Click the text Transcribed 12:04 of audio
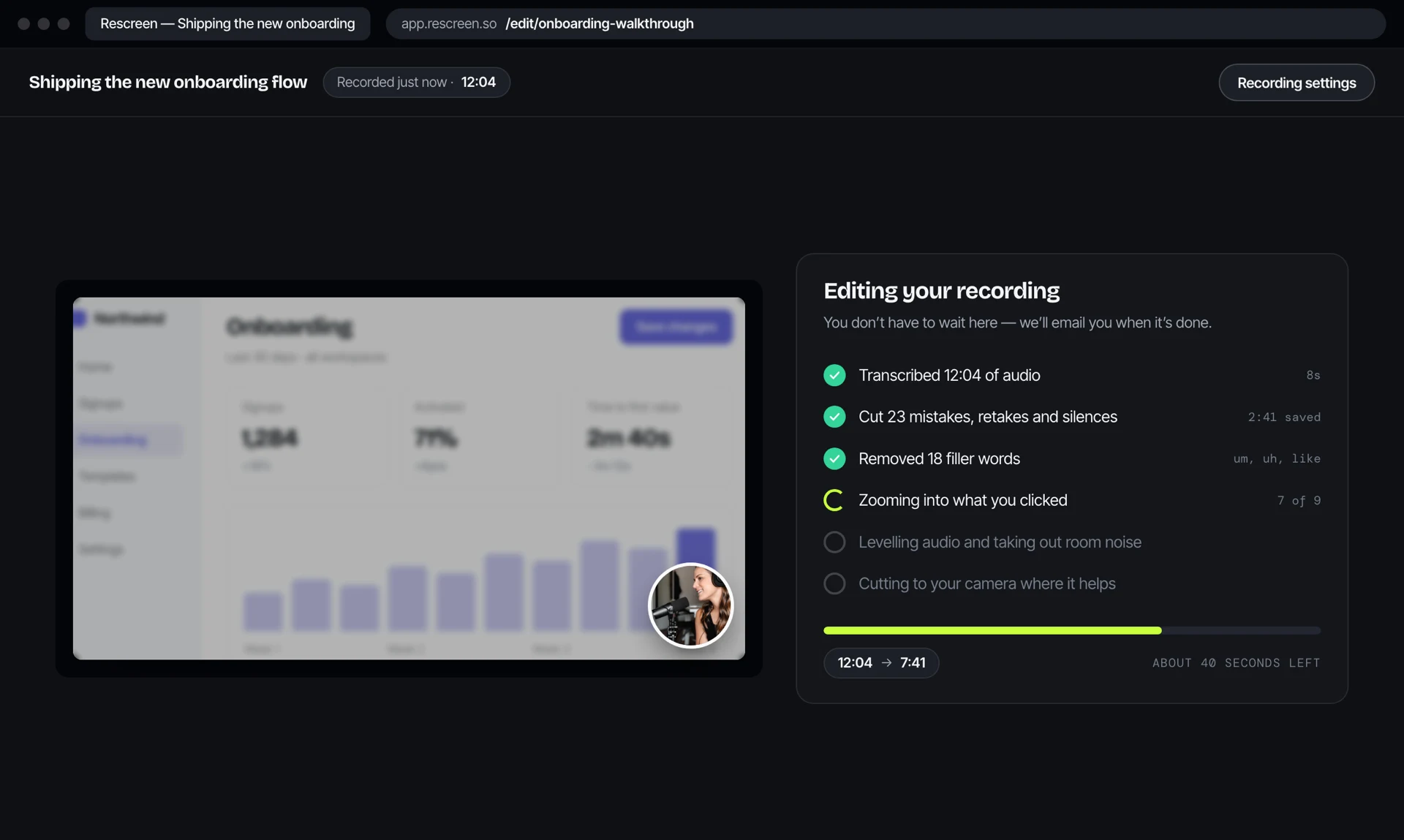Viewport: 1404px width, 840px height. coord(949,375)
